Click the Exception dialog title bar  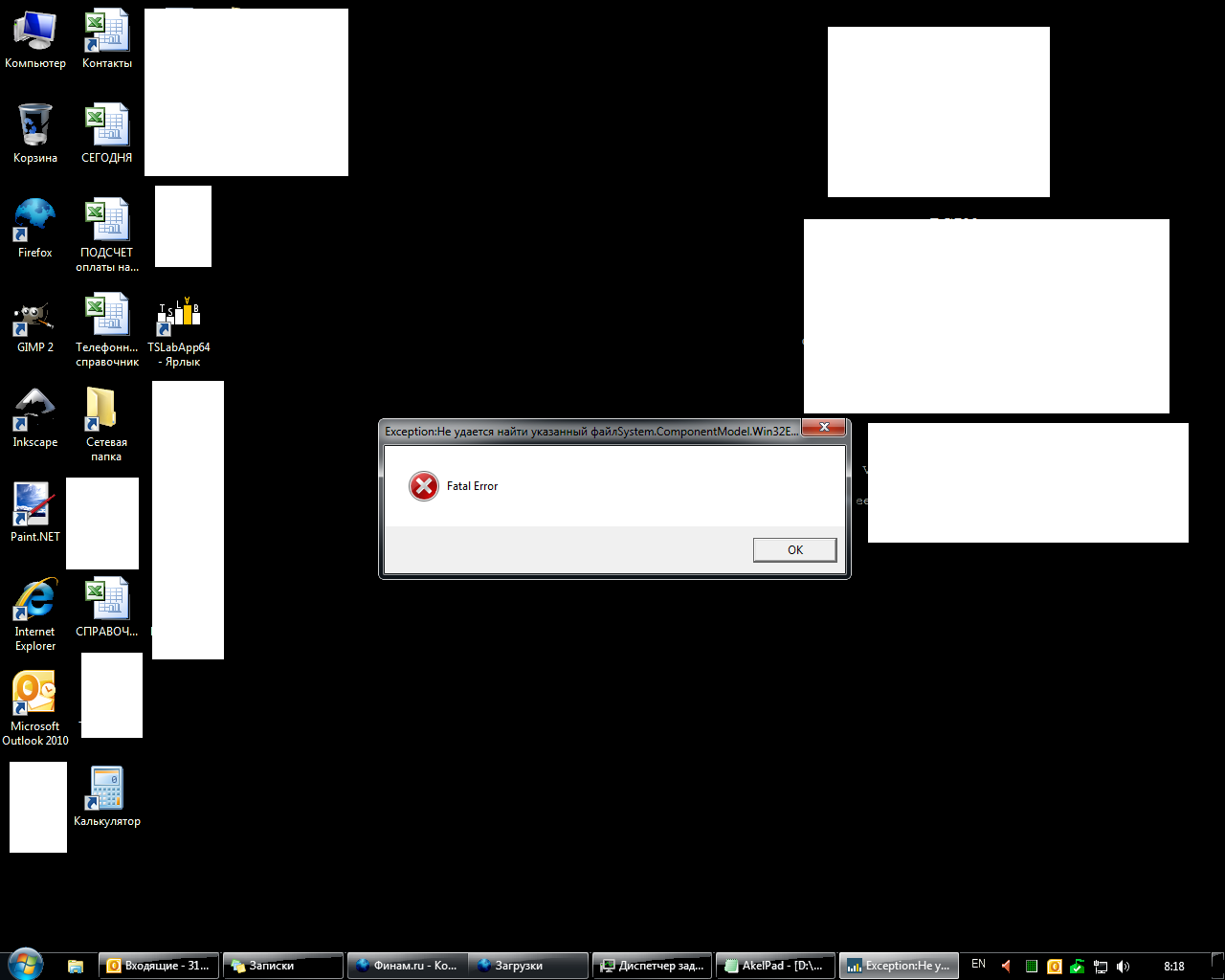click(x=590, y=432)
